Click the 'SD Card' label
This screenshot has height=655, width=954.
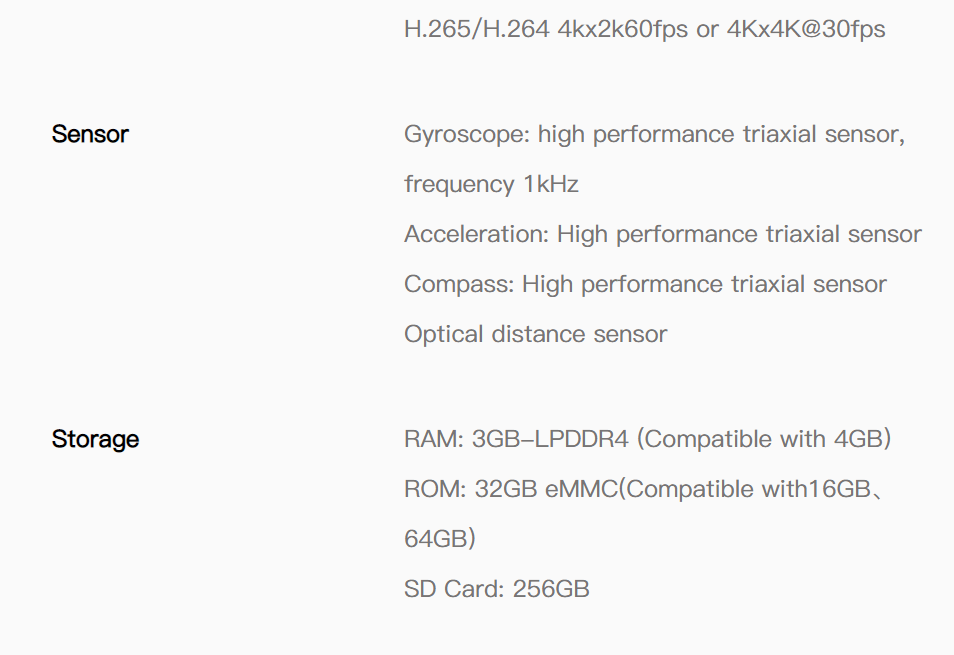pos(450,589)
